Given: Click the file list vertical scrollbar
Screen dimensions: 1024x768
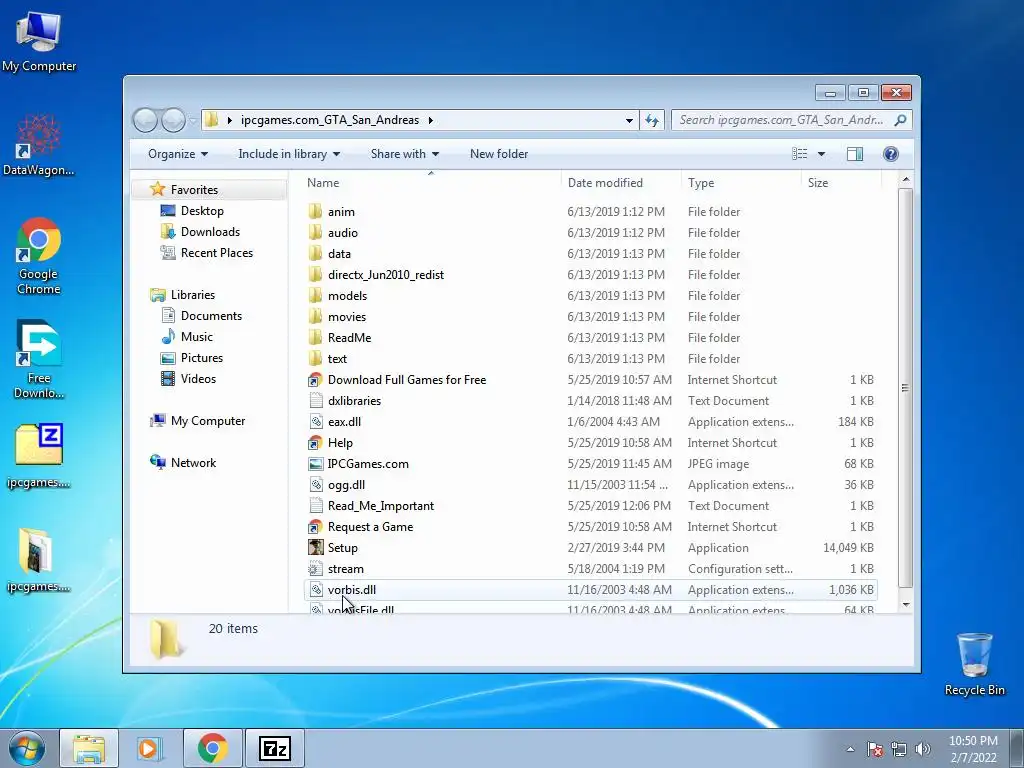Looking at the screenshot, I should click(x=904, y=388).
